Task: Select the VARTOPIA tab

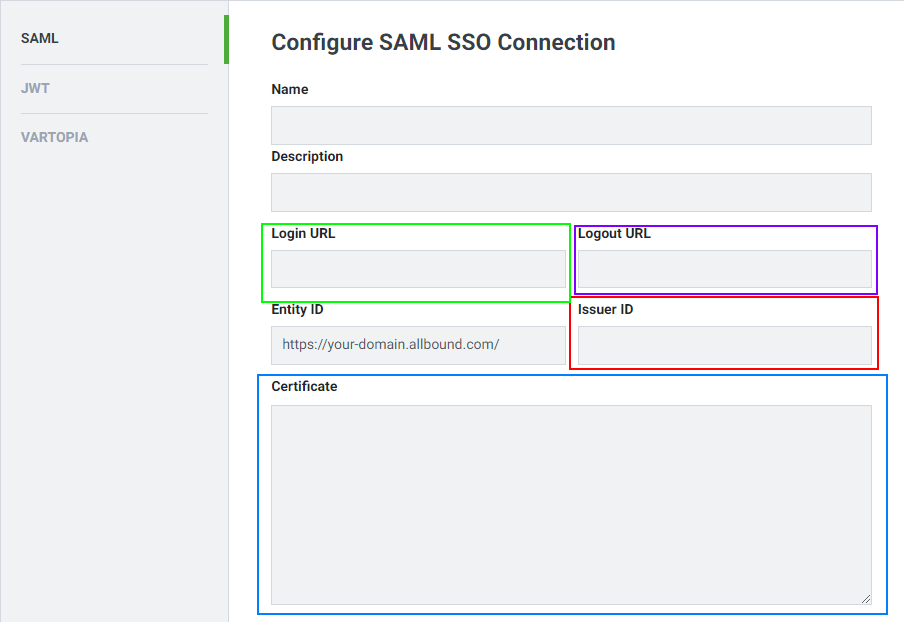Action: pyautogui.click(x=54, y=137)
